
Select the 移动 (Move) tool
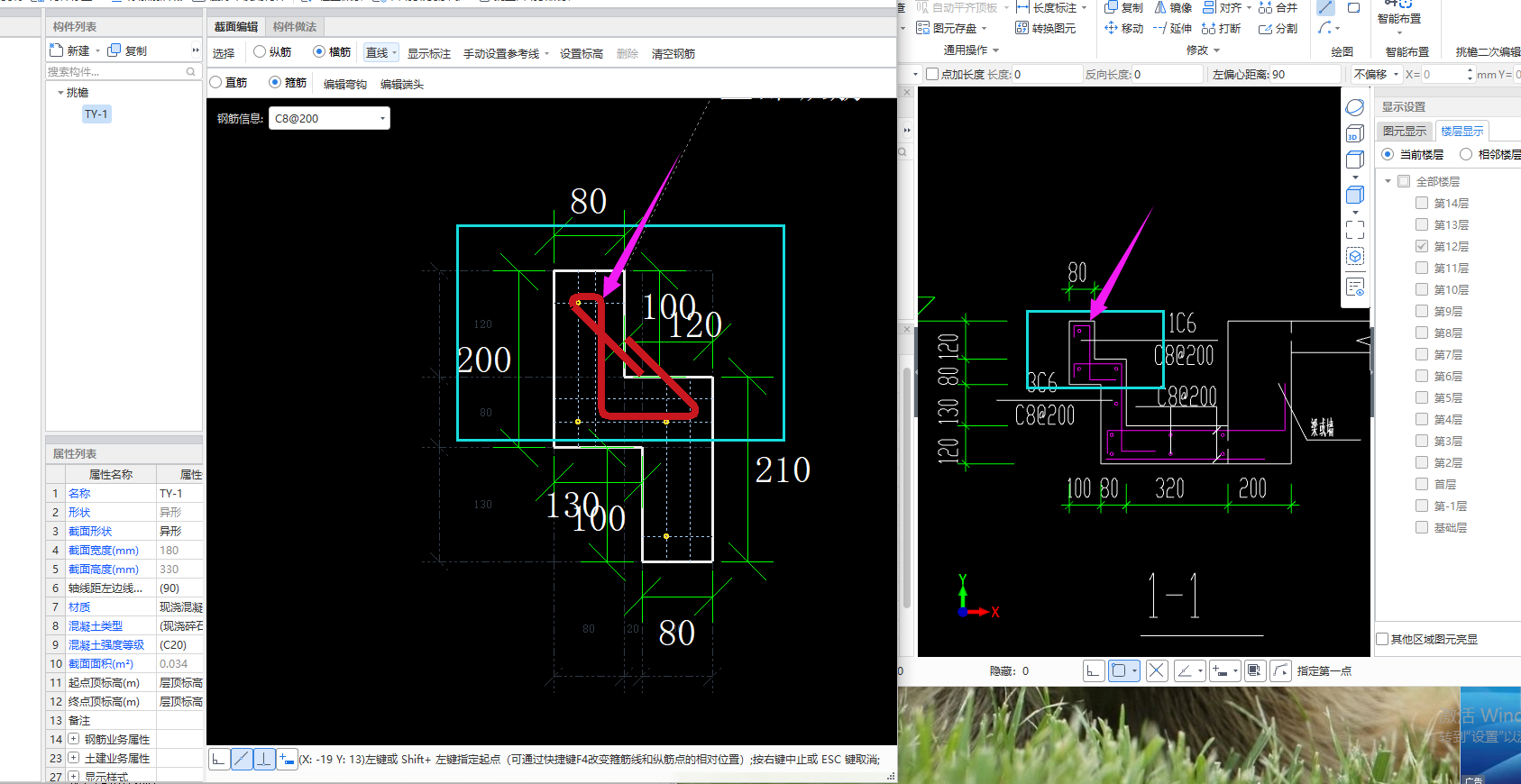pos(1123,28)
